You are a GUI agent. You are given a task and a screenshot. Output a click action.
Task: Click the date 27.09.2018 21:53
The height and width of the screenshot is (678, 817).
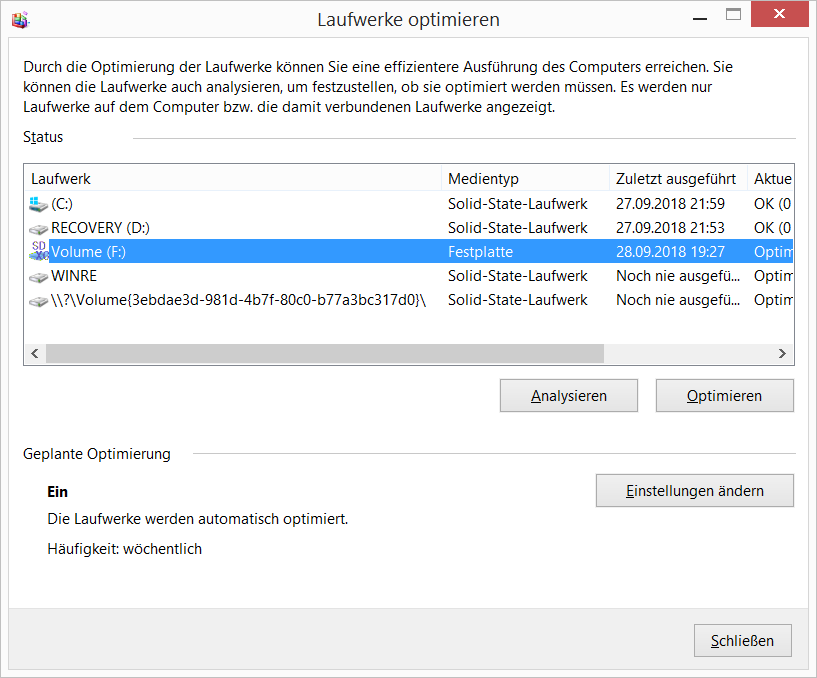(x=670, y=228)
